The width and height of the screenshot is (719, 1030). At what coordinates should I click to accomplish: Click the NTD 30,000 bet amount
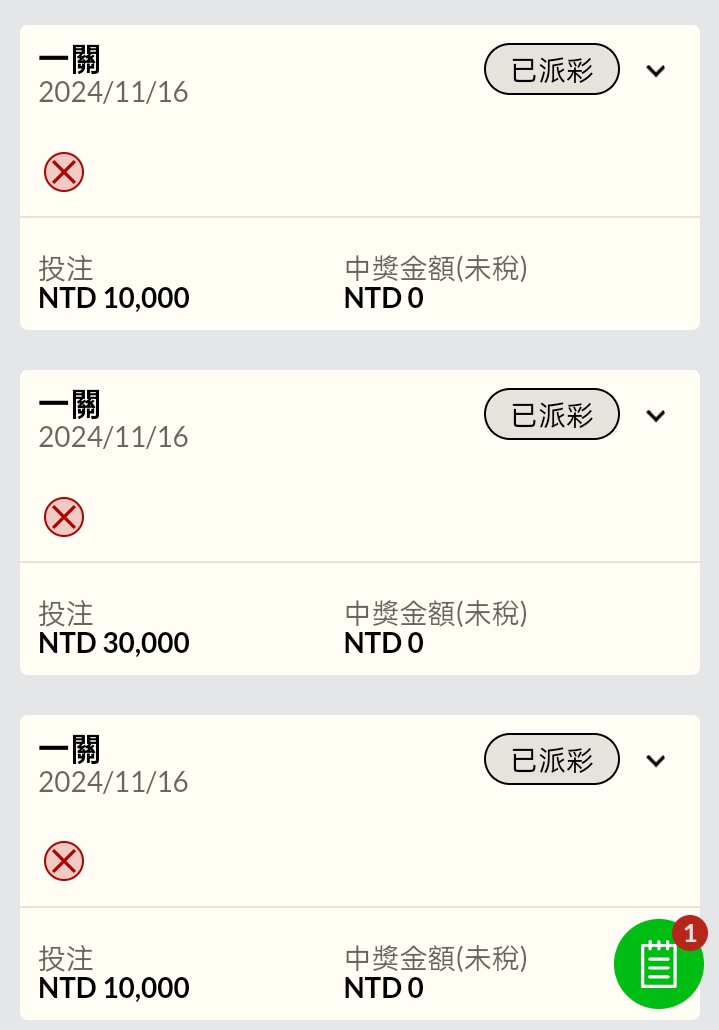[x=114, y=643]
